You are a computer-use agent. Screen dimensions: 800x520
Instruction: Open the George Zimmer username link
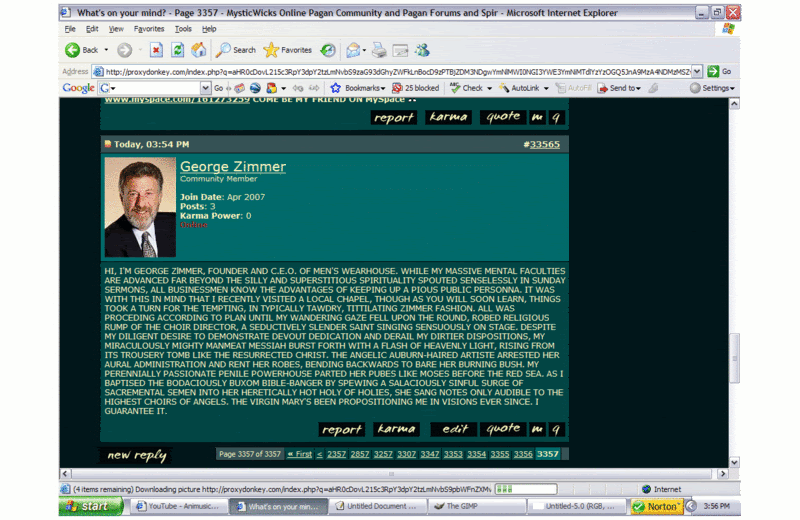point(233,166)
